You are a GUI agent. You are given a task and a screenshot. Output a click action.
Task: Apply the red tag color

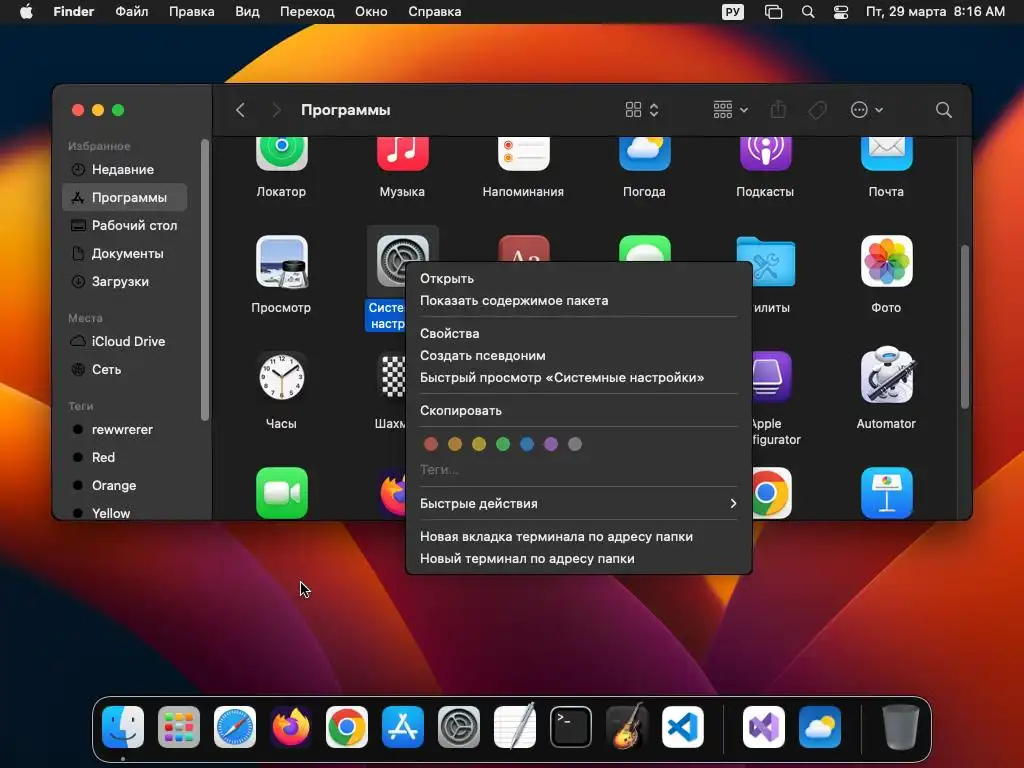[431, 444]
